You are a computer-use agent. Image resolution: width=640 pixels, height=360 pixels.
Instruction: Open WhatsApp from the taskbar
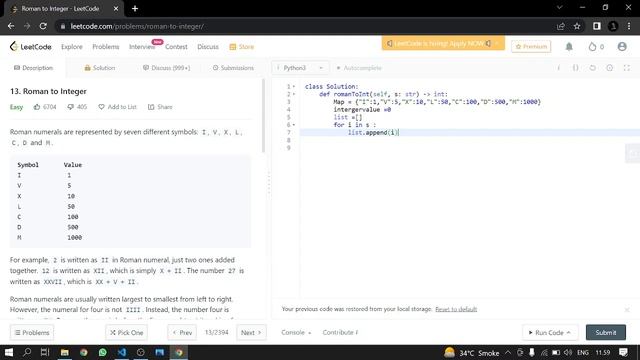click(x=102, y=352)
